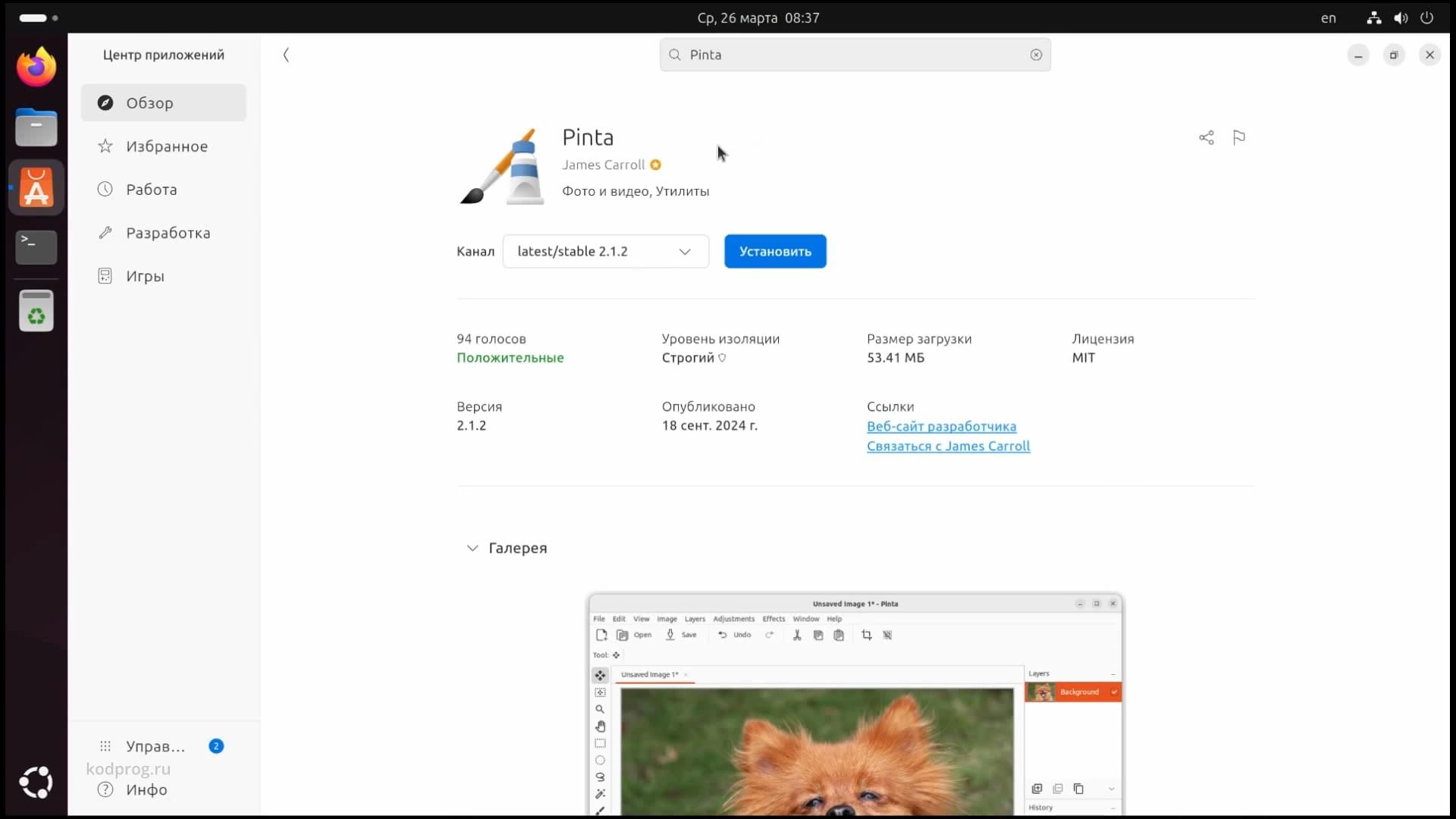Click the 53.41 МБ download size
The width and height of the screenshot is (1456, 819).
896,357
